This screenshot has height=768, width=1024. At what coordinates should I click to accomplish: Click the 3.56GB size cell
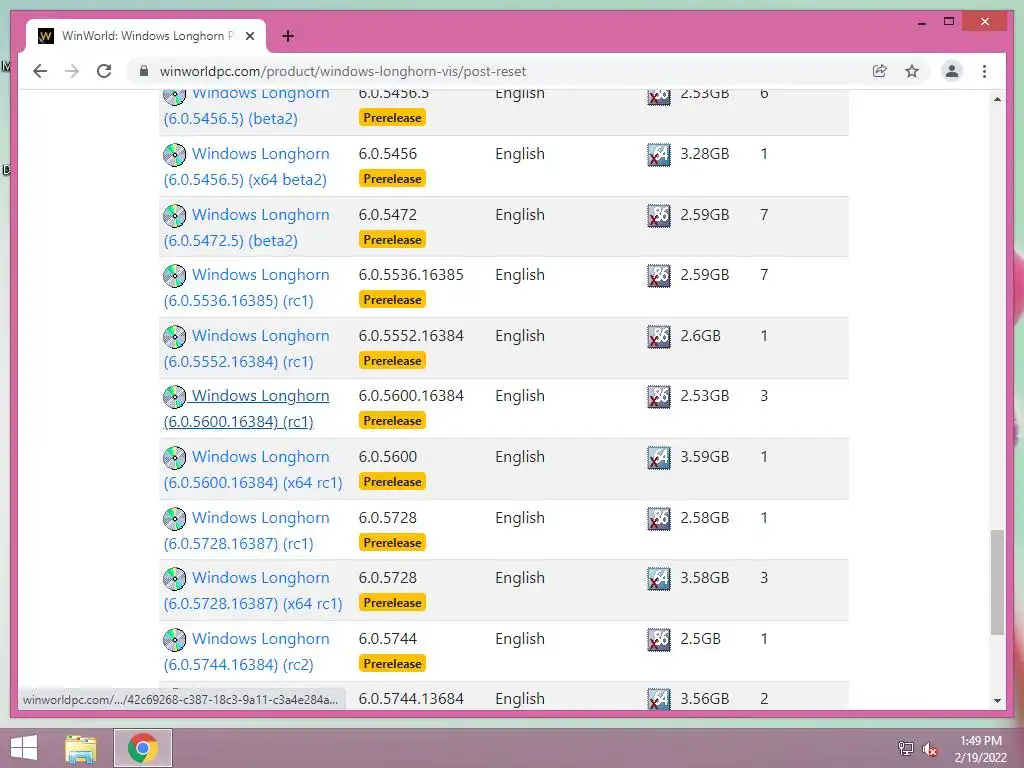[704, 698]
